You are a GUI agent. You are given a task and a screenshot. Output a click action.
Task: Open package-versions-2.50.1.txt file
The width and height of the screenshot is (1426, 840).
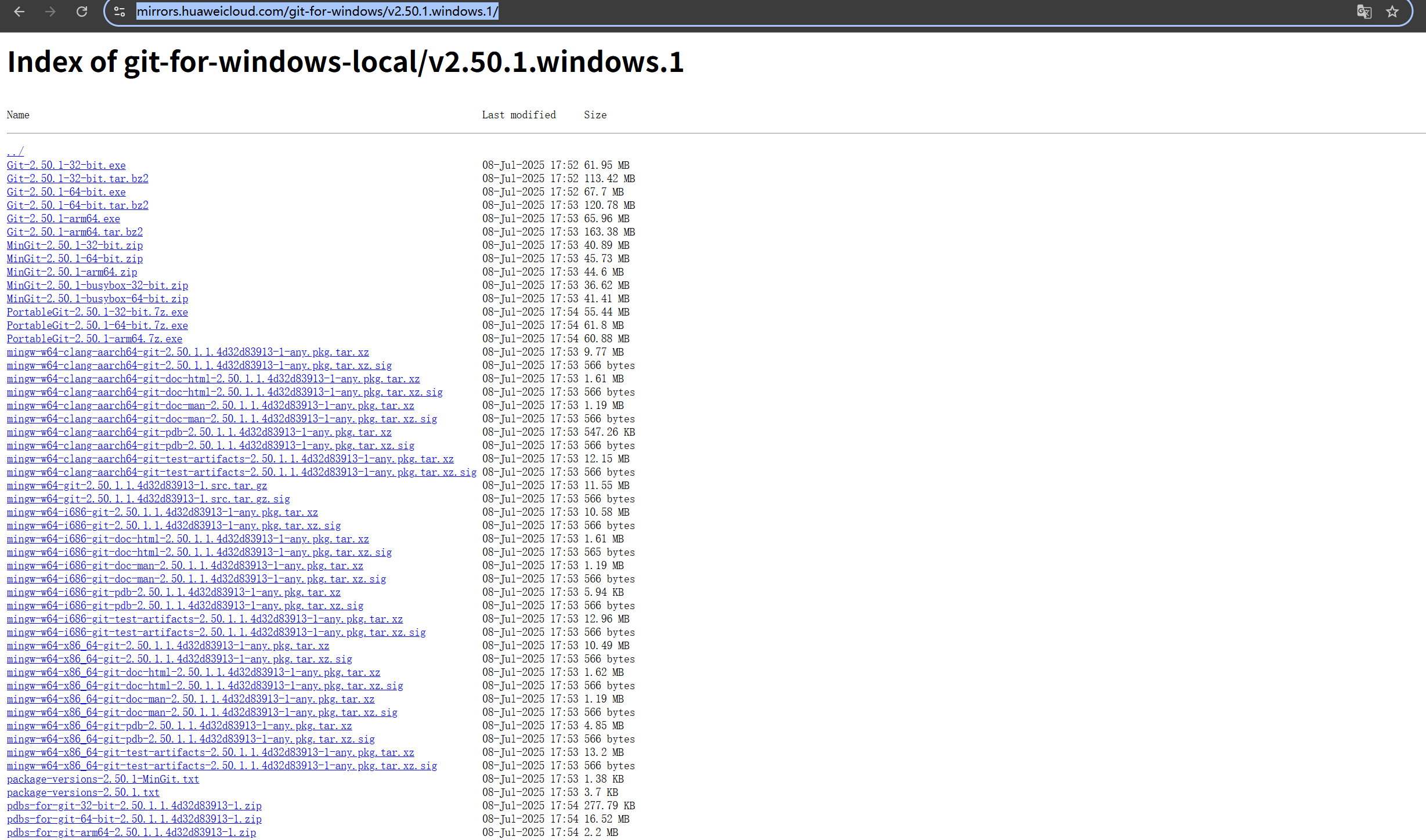pyautogui.click(x=83, y=792)
